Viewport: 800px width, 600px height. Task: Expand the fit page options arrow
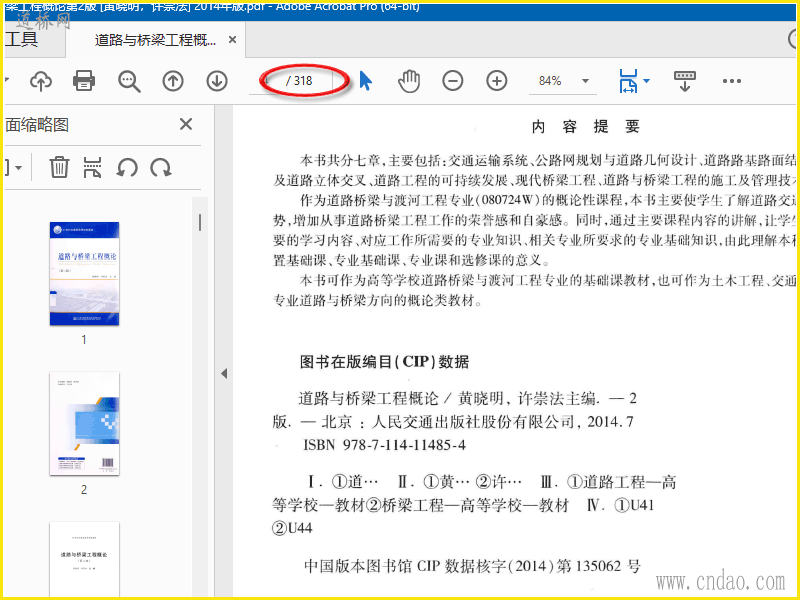[x=646, y=81]
